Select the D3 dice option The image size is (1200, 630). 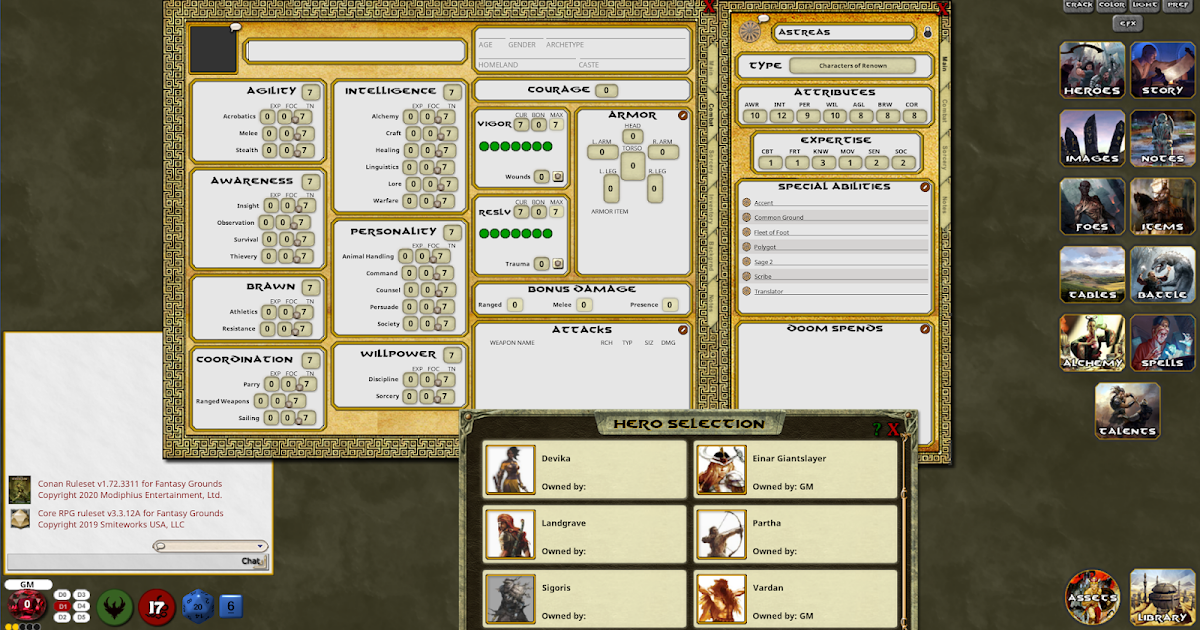(82, 595)
